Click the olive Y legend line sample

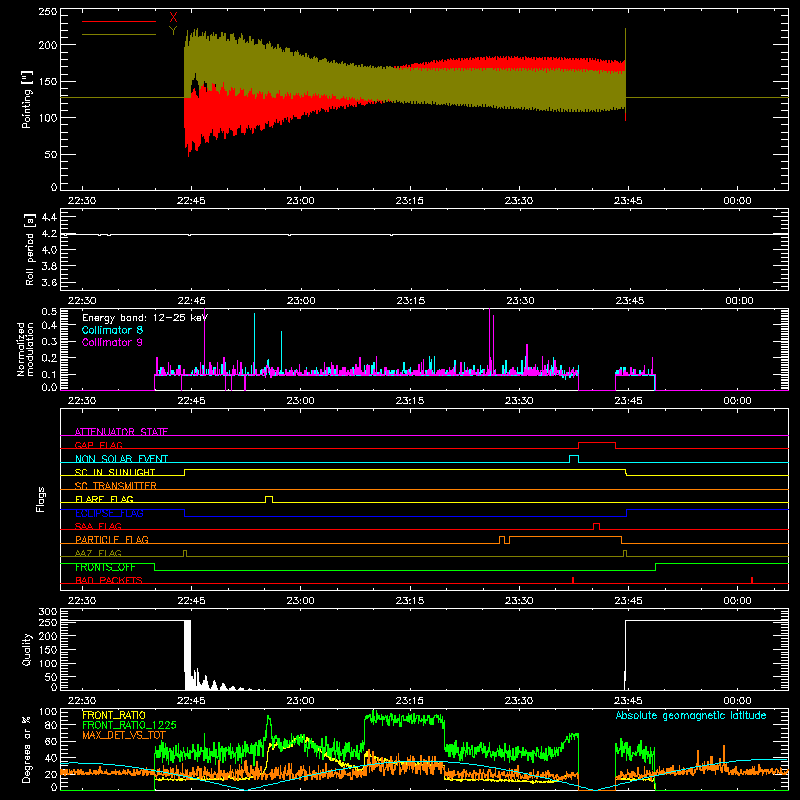click(x=119, y=34)
